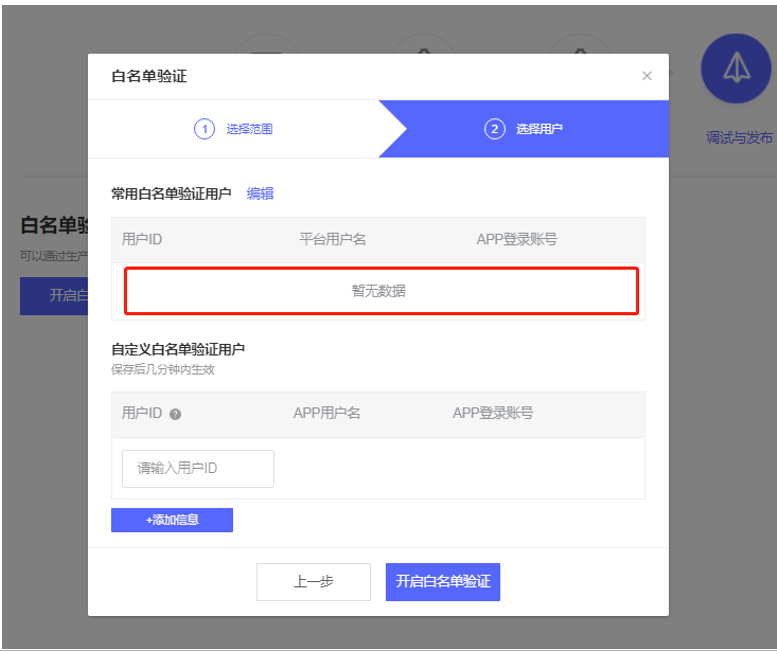The image size is (777, 652).
Task: Click the 用户ID header in common users table
Action: pos(142,240)
